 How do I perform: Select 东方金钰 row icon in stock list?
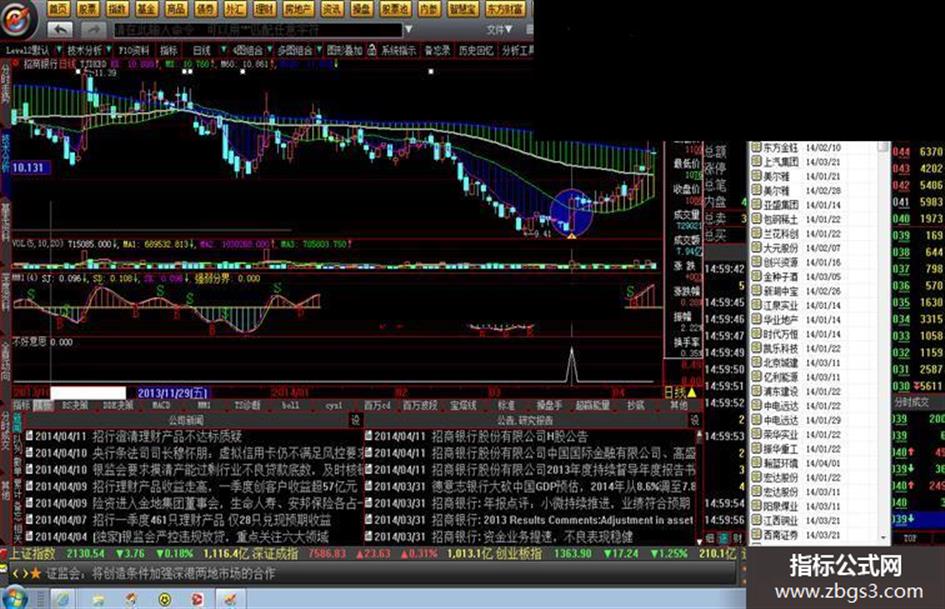coord(756,148)
